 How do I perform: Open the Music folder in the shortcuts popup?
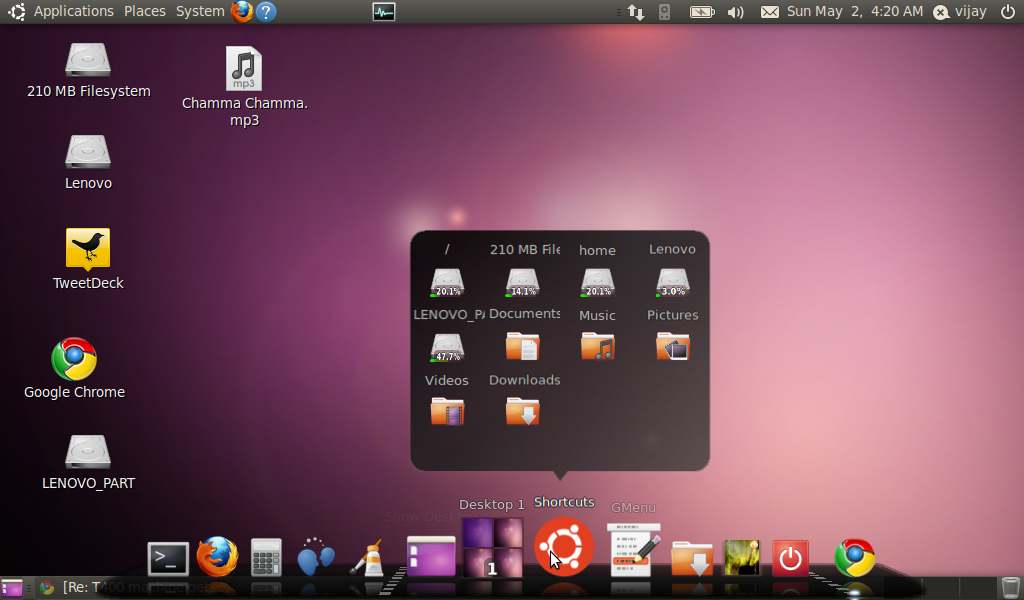click(x=597, y=346)
